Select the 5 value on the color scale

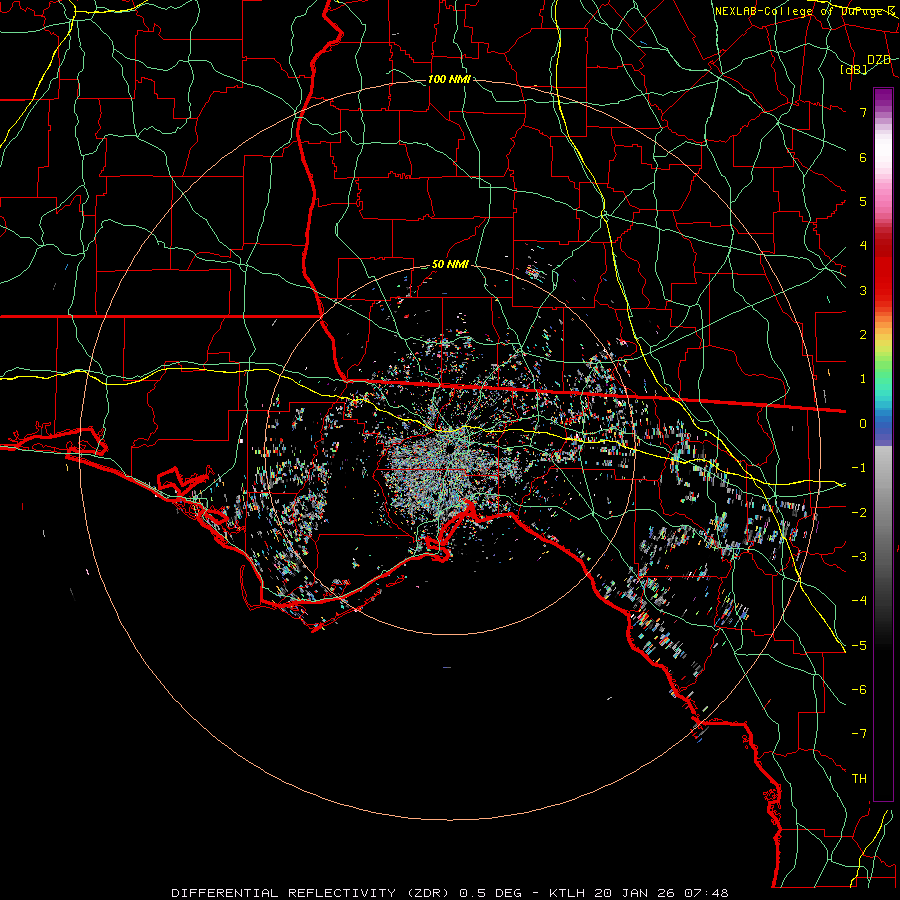click(x=863, y=201)
